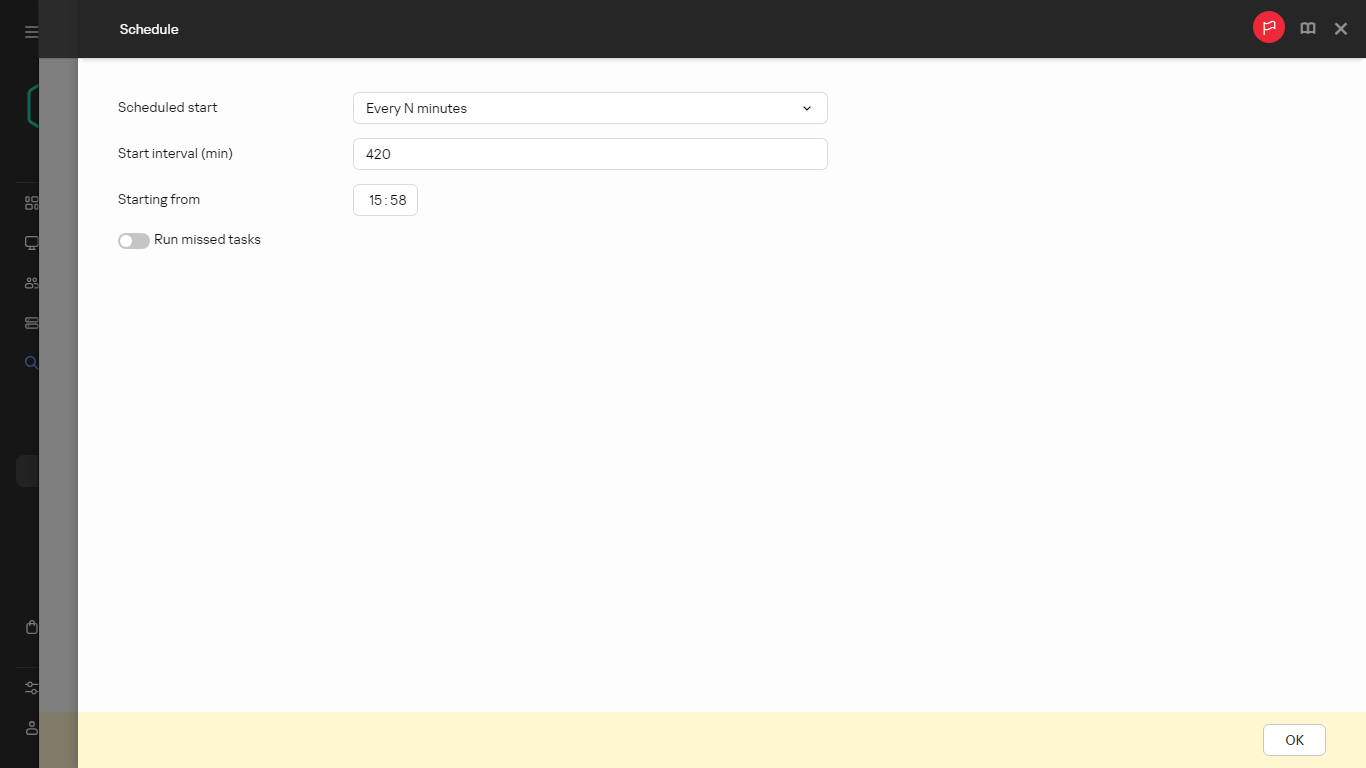This screenshot has height=768, width=1366.
Task: Activate the sidebar search tool
Action: click(x=31, y=362)
